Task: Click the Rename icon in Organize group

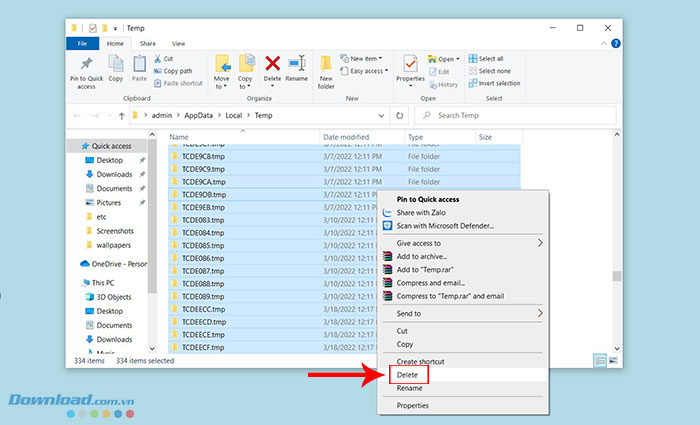Action: 297,68
